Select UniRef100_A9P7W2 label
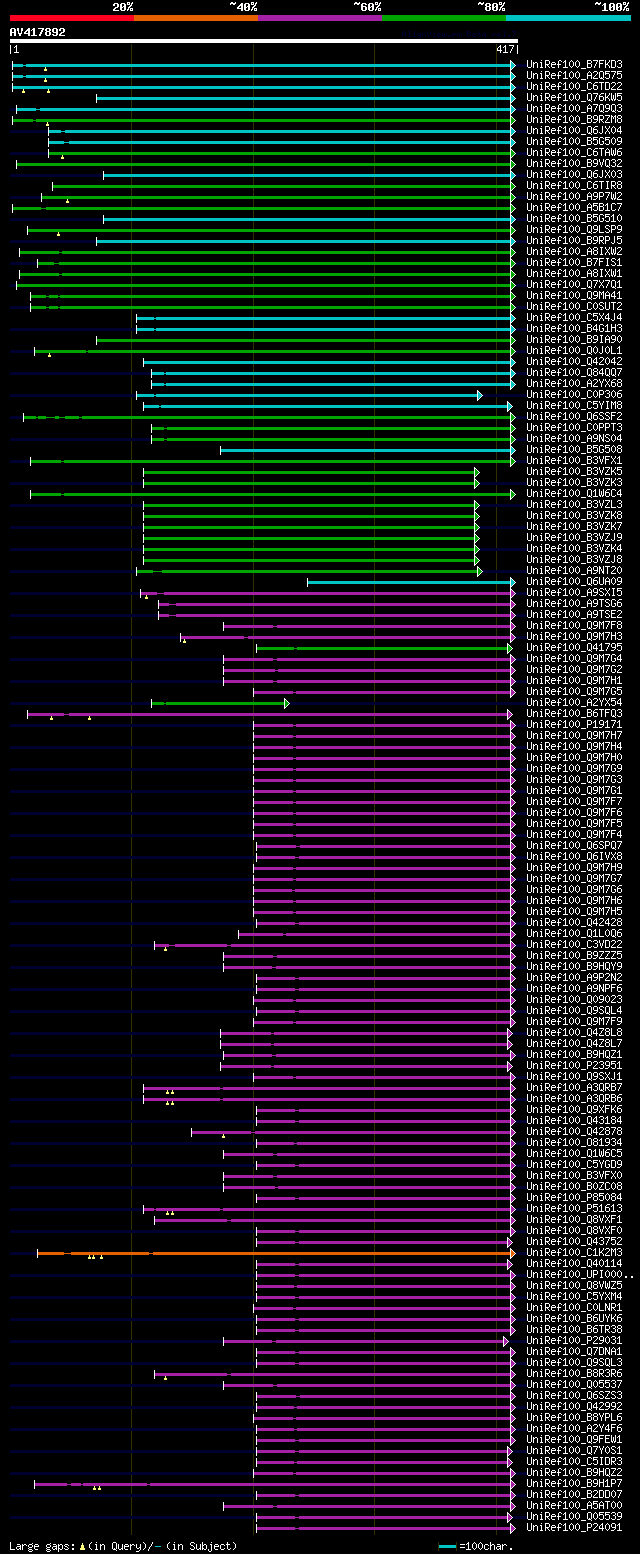Screen dimensions: 640x1554 [x=574, y=196]
